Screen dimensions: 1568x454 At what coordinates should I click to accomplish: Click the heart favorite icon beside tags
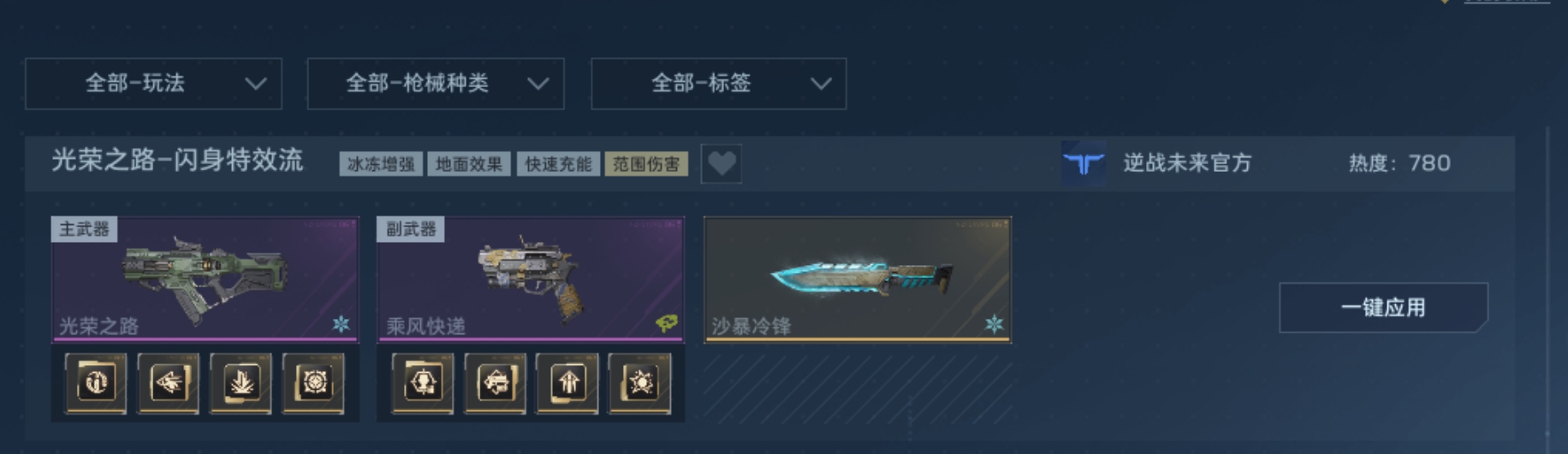pos(722,163)
